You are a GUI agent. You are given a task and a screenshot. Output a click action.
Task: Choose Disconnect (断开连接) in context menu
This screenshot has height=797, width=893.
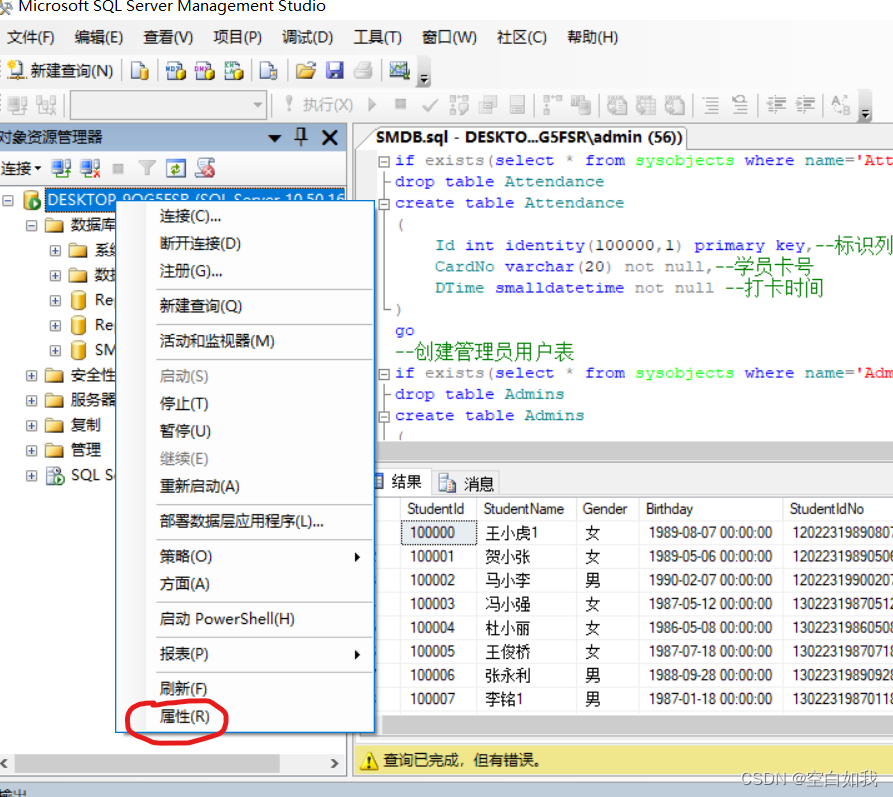tap(245, 244)
